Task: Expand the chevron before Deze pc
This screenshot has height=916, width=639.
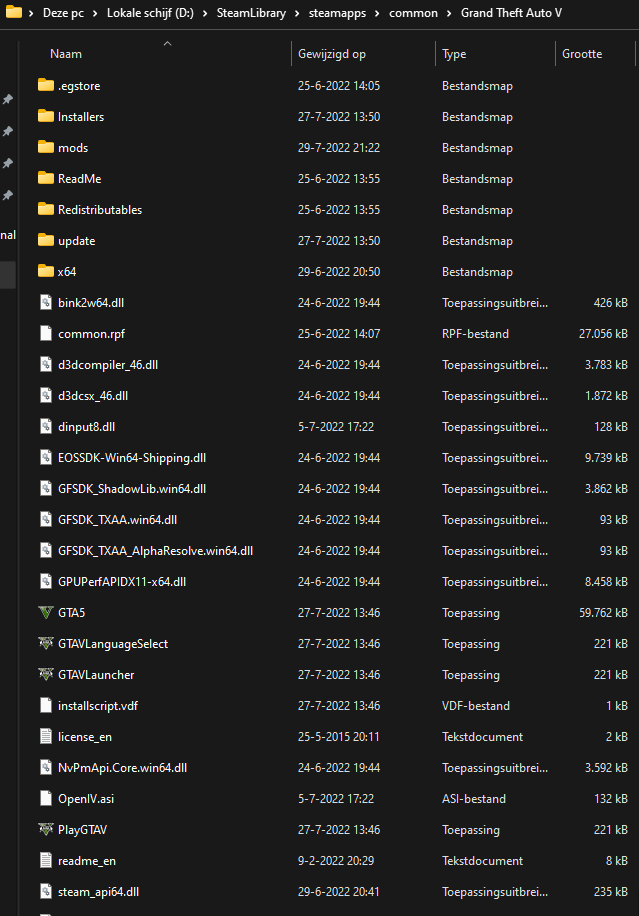Action: pos(31,13)
